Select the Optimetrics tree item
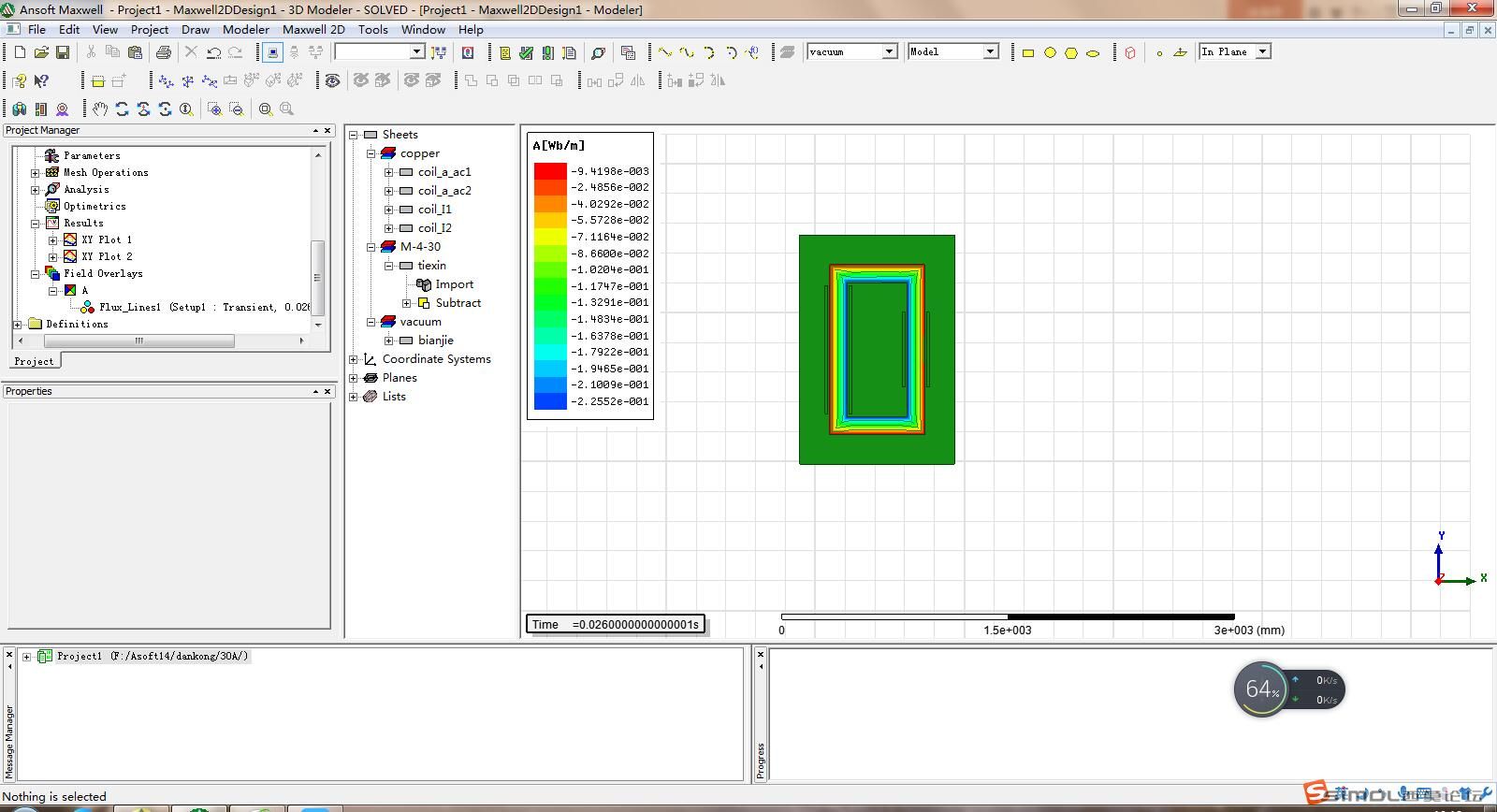The image size is (1497, 812). (94, 206)
